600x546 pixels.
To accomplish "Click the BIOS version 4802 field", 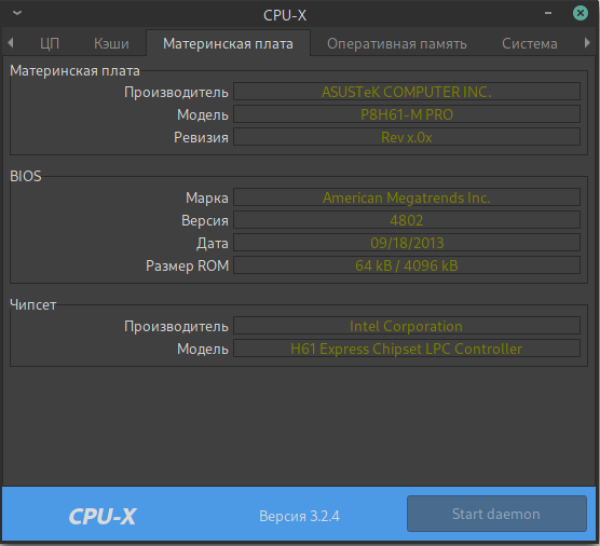I will tap(406, 220).
